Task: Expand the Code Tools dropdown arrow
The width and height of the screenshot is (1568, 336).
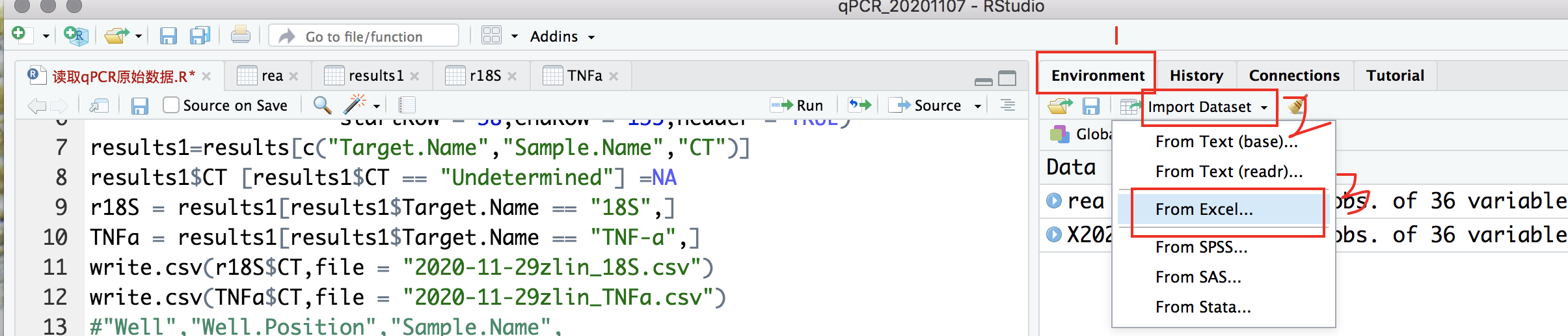Action: 377,106
